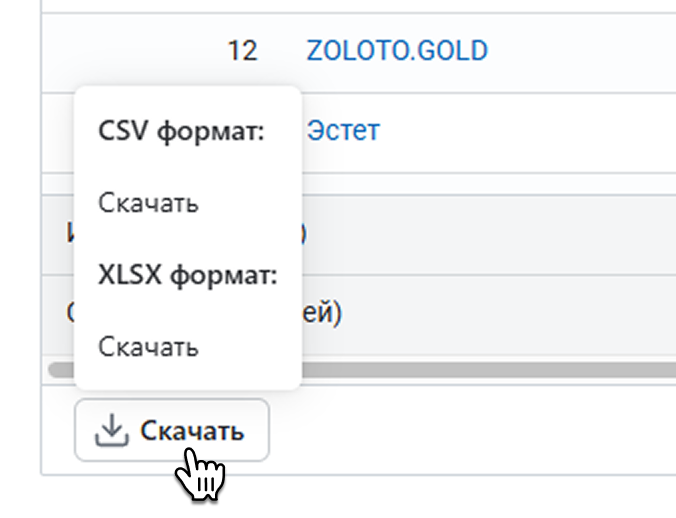Click the "XLSX формат:" heading

pos(187,275)
